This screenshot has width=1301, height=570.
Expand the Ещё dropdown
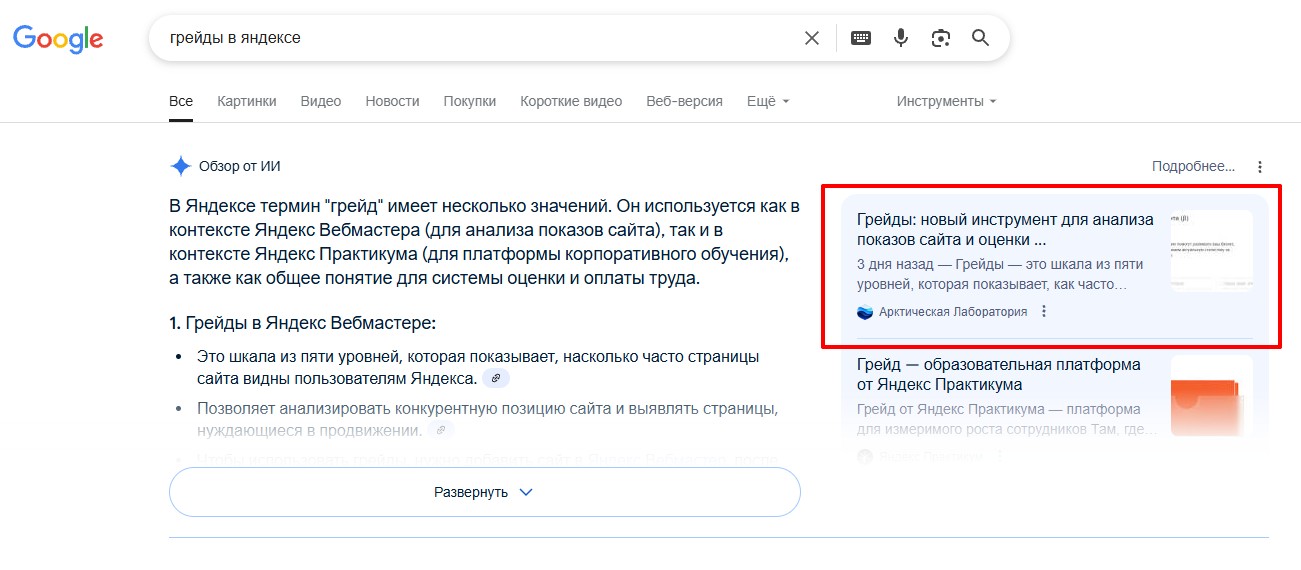click(768, 101)
